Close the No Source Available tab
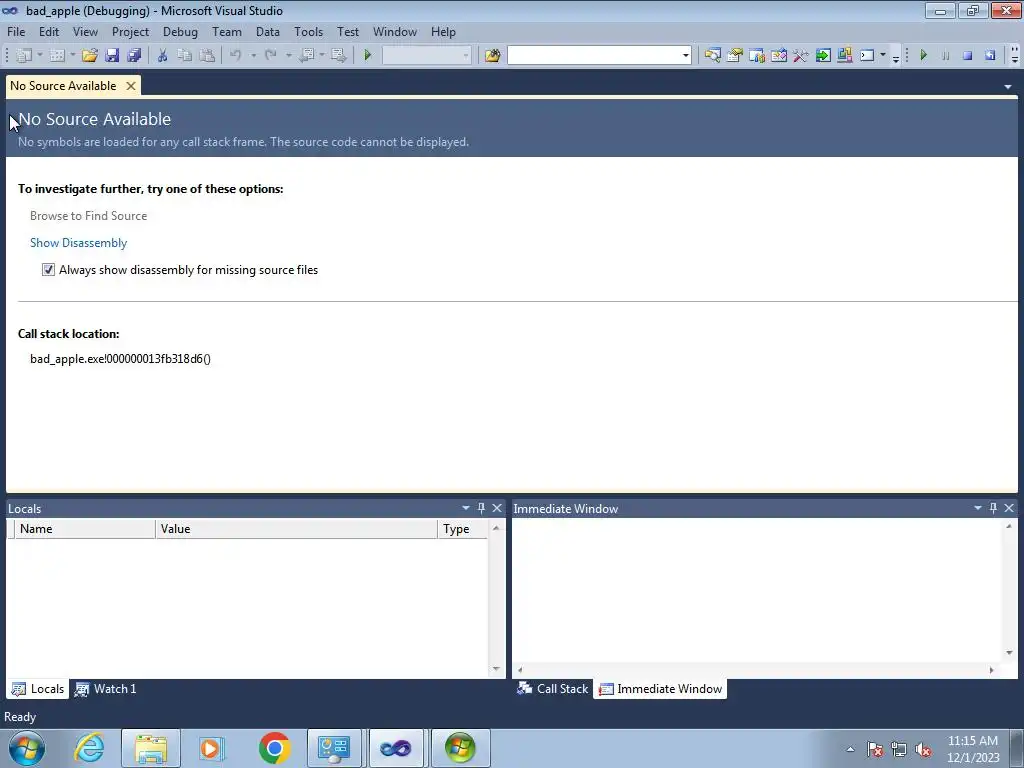 point(131,86)
